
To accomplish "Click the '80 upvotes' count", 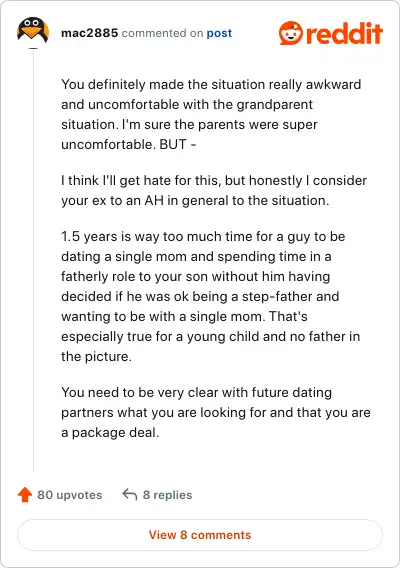I will click(x=70, y=495).
